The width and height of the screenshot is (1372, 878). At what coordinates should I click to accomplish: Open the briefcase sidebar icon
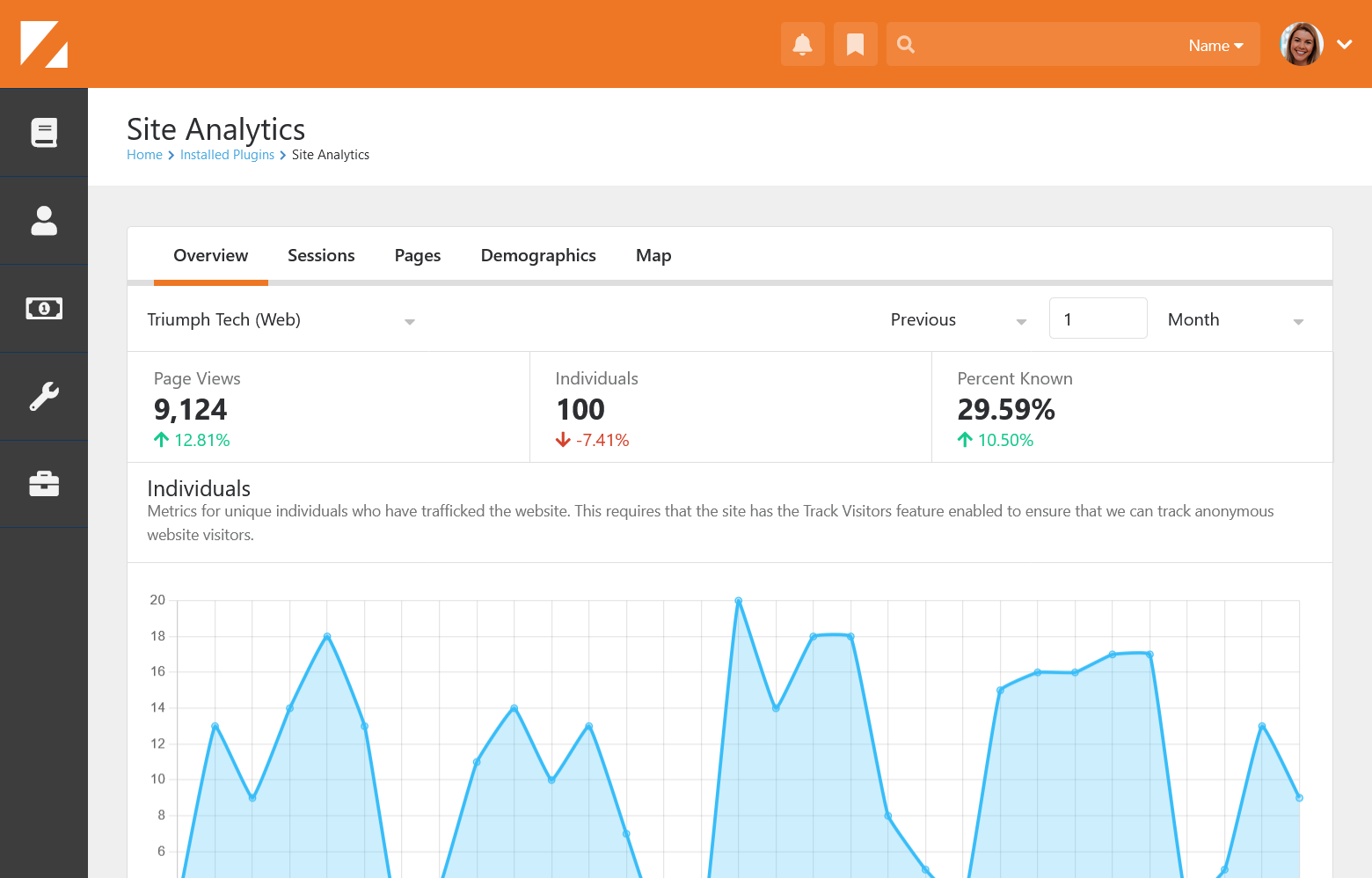coord(44,484)
